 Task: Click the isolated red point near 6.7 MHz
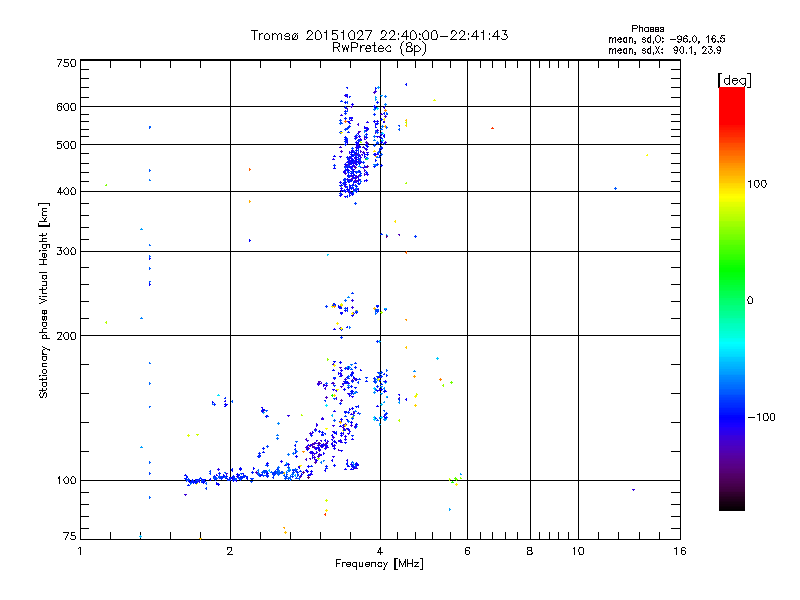(492, 128)
